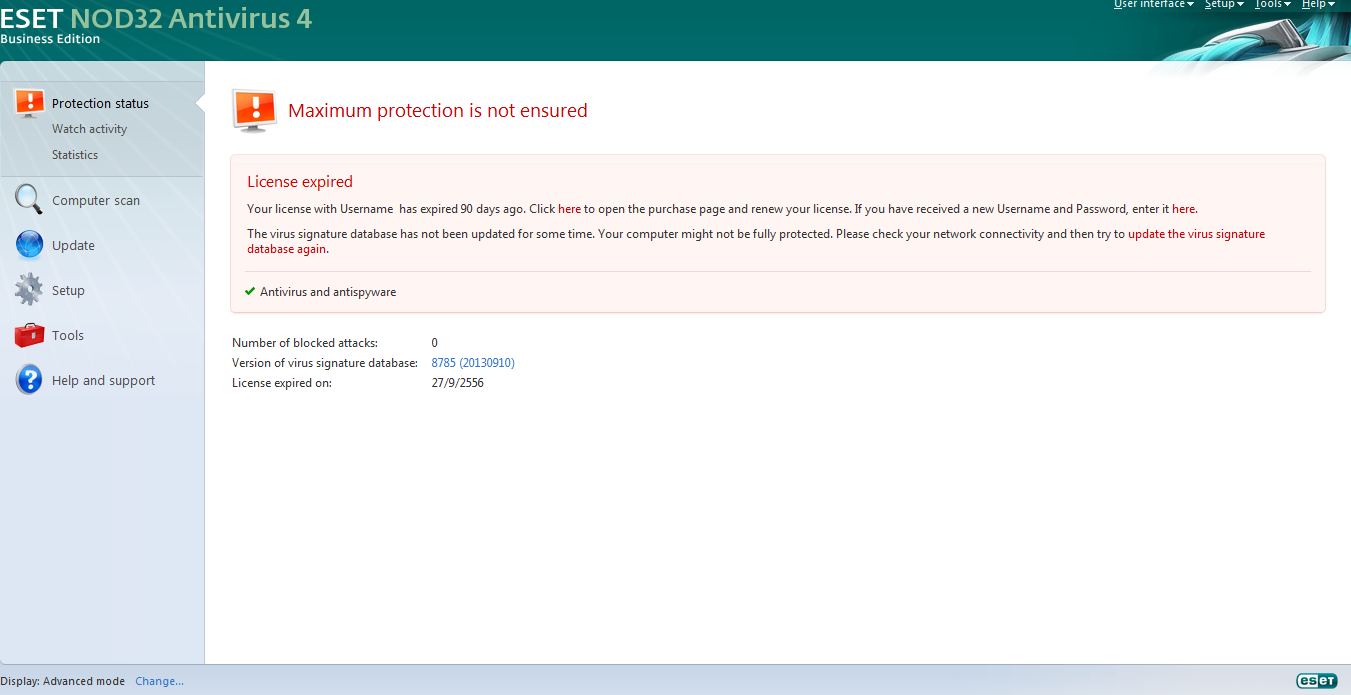
Task: Click the ESET NOD32 Antivirus 4 title
Action: [x=156, y=18]
